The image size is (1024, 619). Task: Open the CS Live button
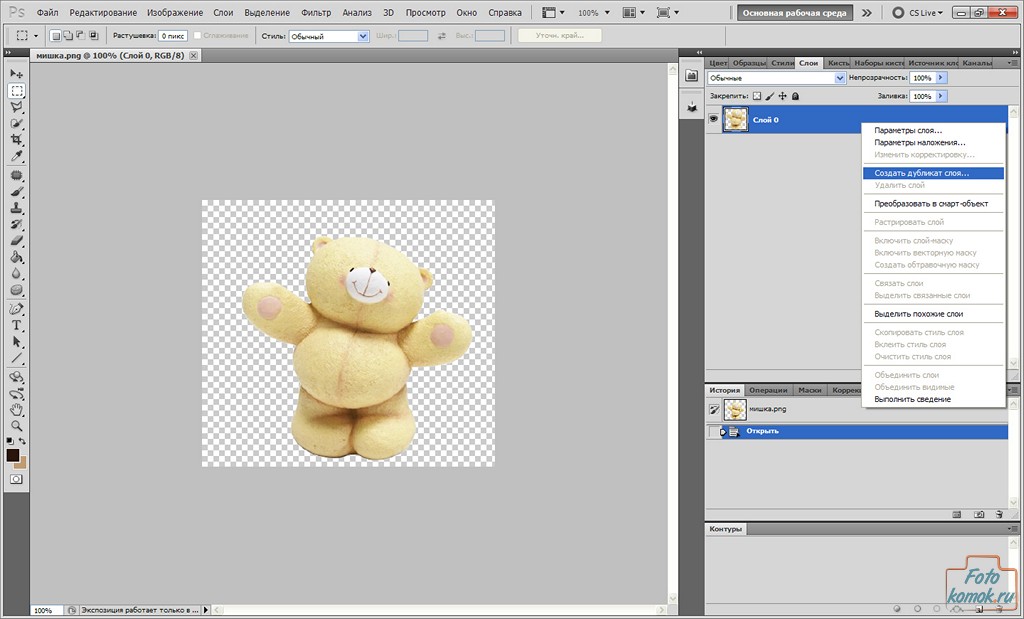coord(916,13)
